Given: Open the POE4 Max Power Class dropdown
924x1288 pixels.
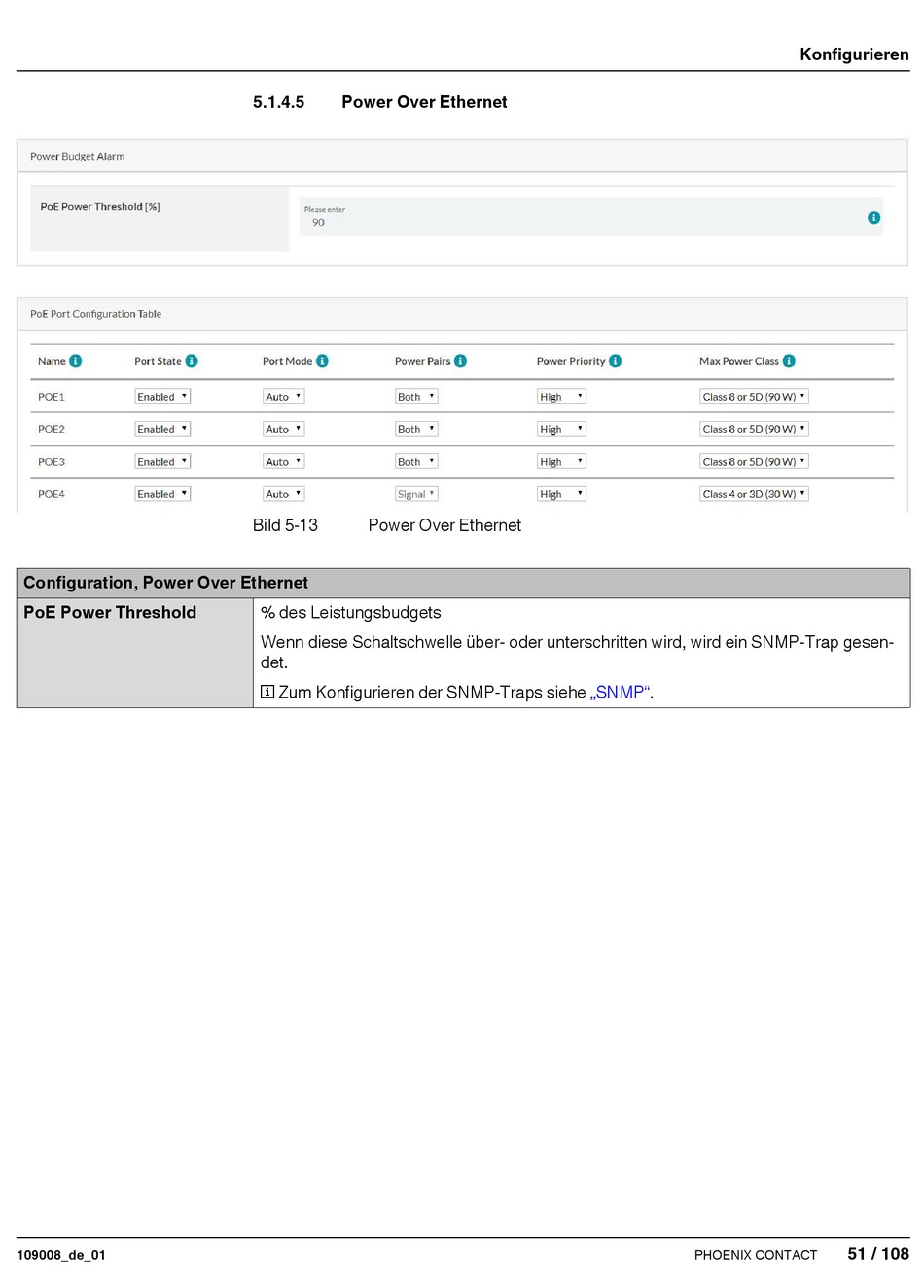Looking at the screenshot, I should [x=755, y=494].
